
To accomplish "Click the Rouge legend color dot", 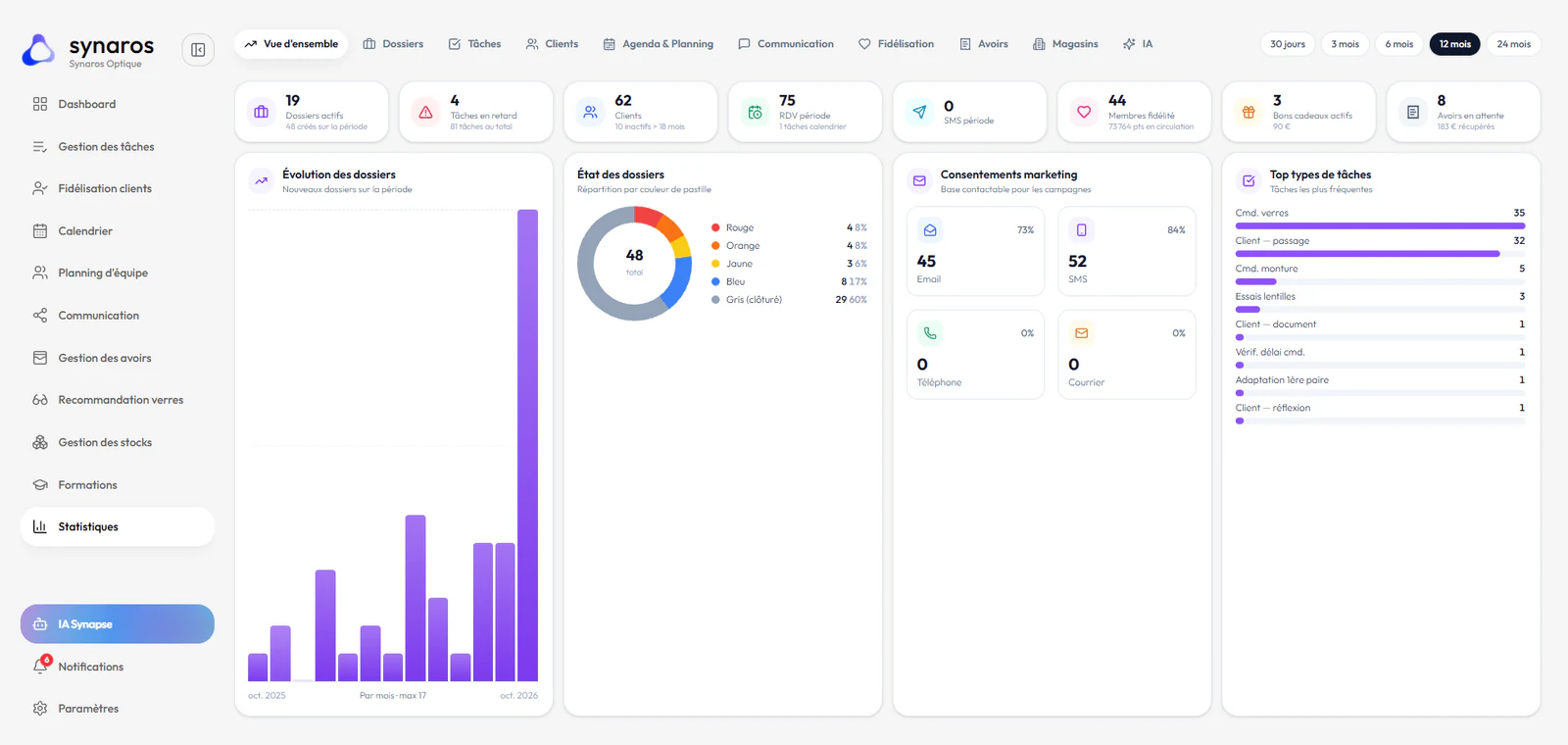I will click(x=715, y=227).
